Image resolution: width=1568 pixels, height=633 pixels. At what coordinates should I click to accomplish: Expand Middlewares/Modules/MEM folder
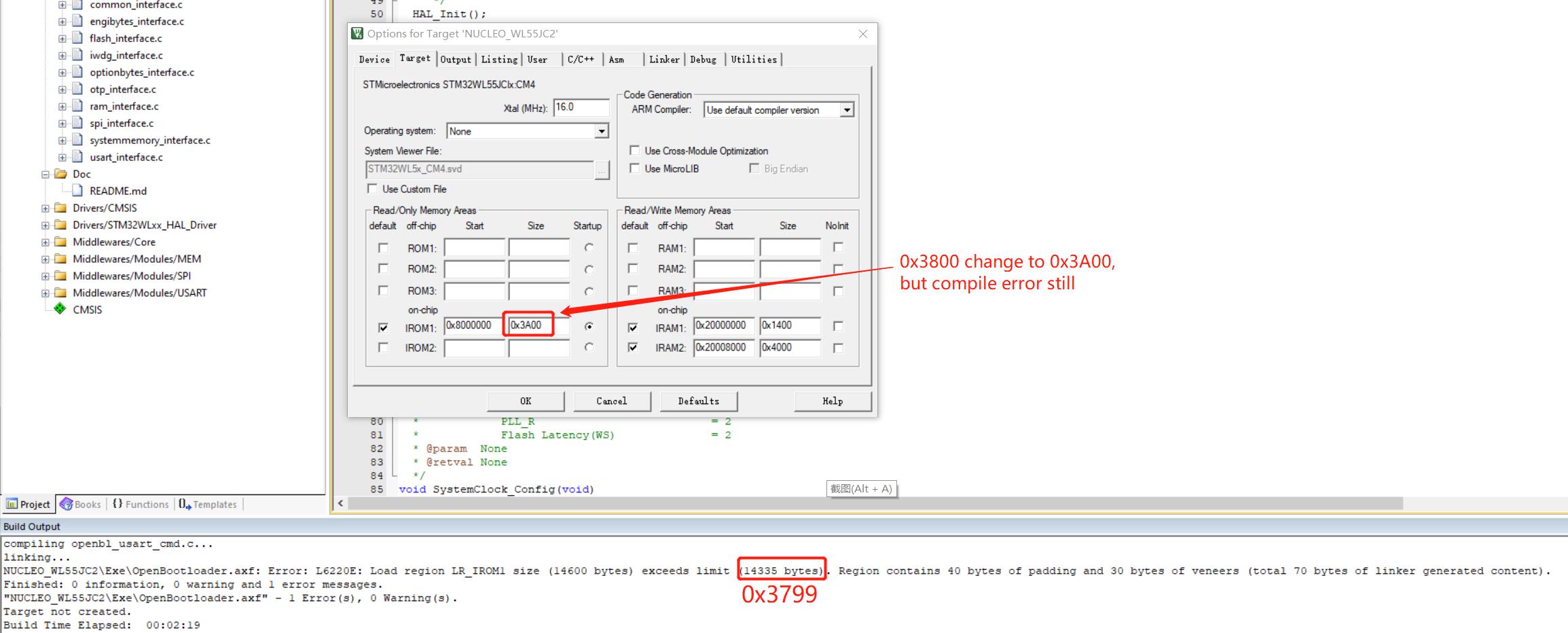tap(45, 259)
